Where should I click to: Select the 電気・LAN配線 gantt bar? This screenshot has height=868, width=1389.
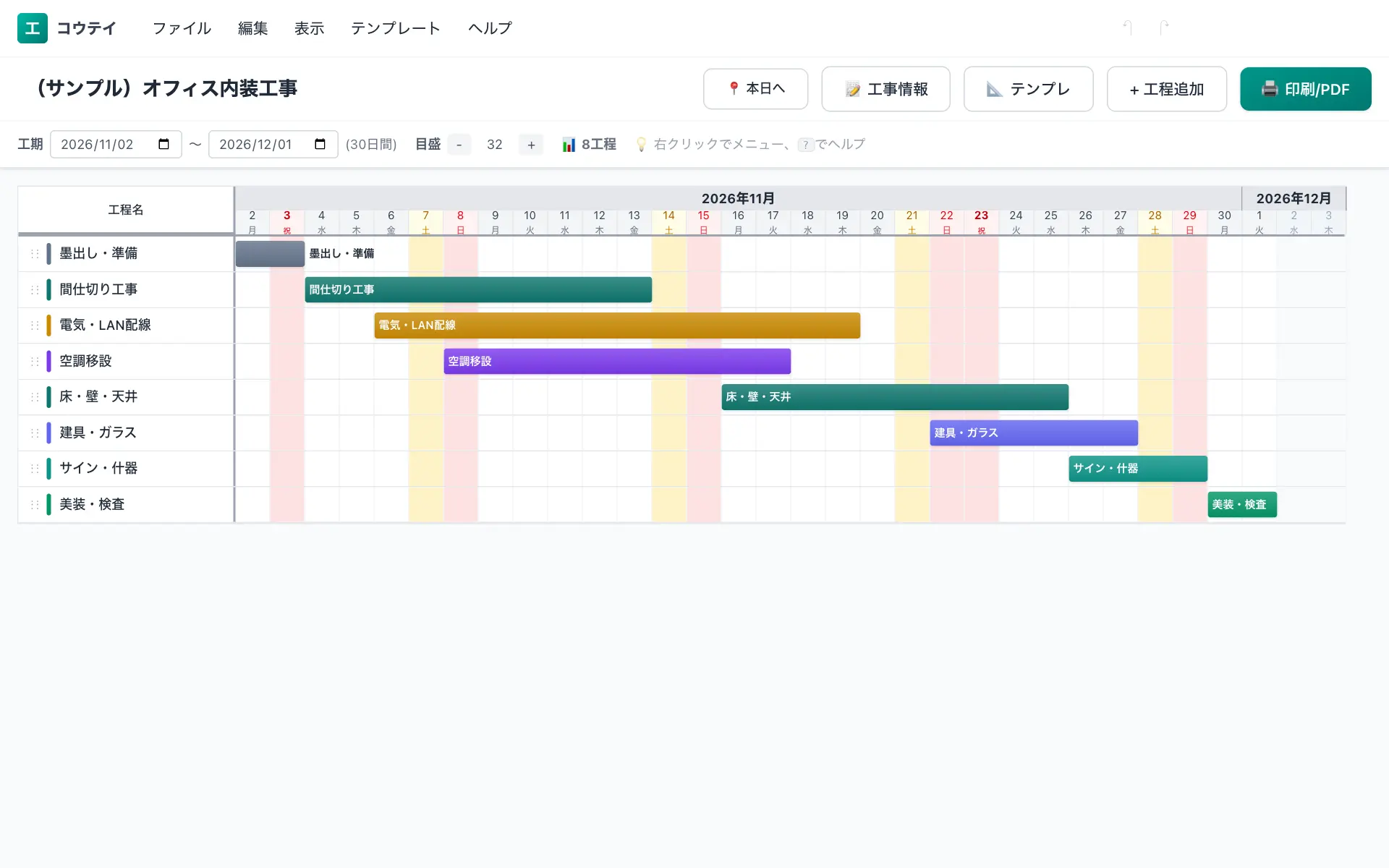click(x=617, y=325)
